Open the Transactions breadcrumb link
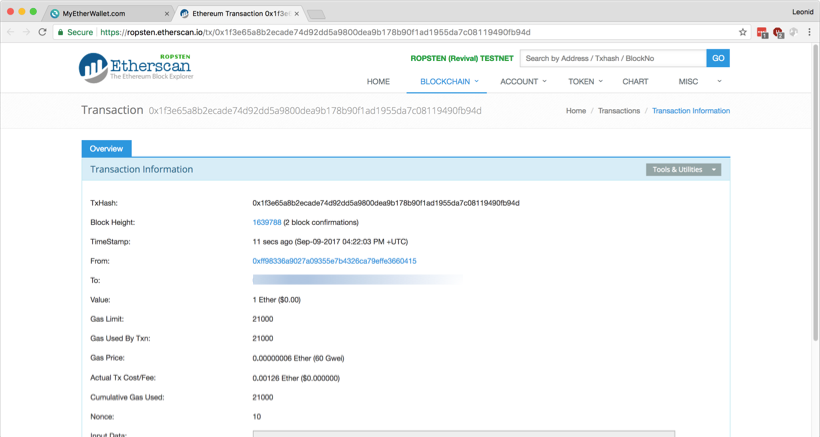Screen dimensions: 820x437 click(x=619, y=111)
